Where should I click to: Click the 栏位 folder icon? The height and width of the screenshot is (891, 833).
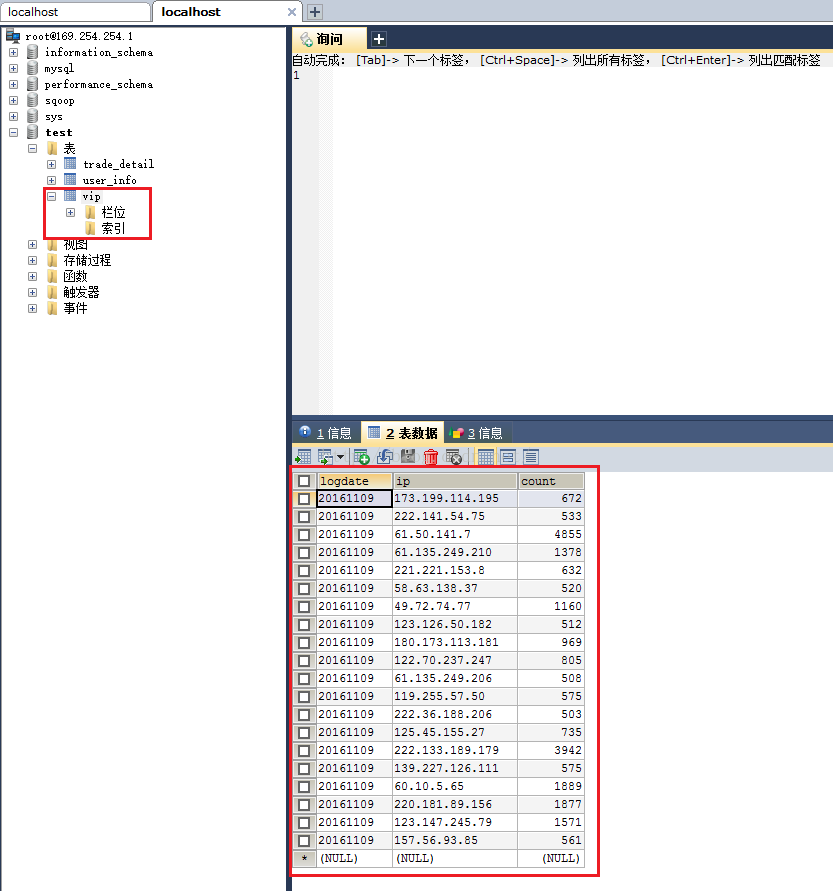[90, 212]
